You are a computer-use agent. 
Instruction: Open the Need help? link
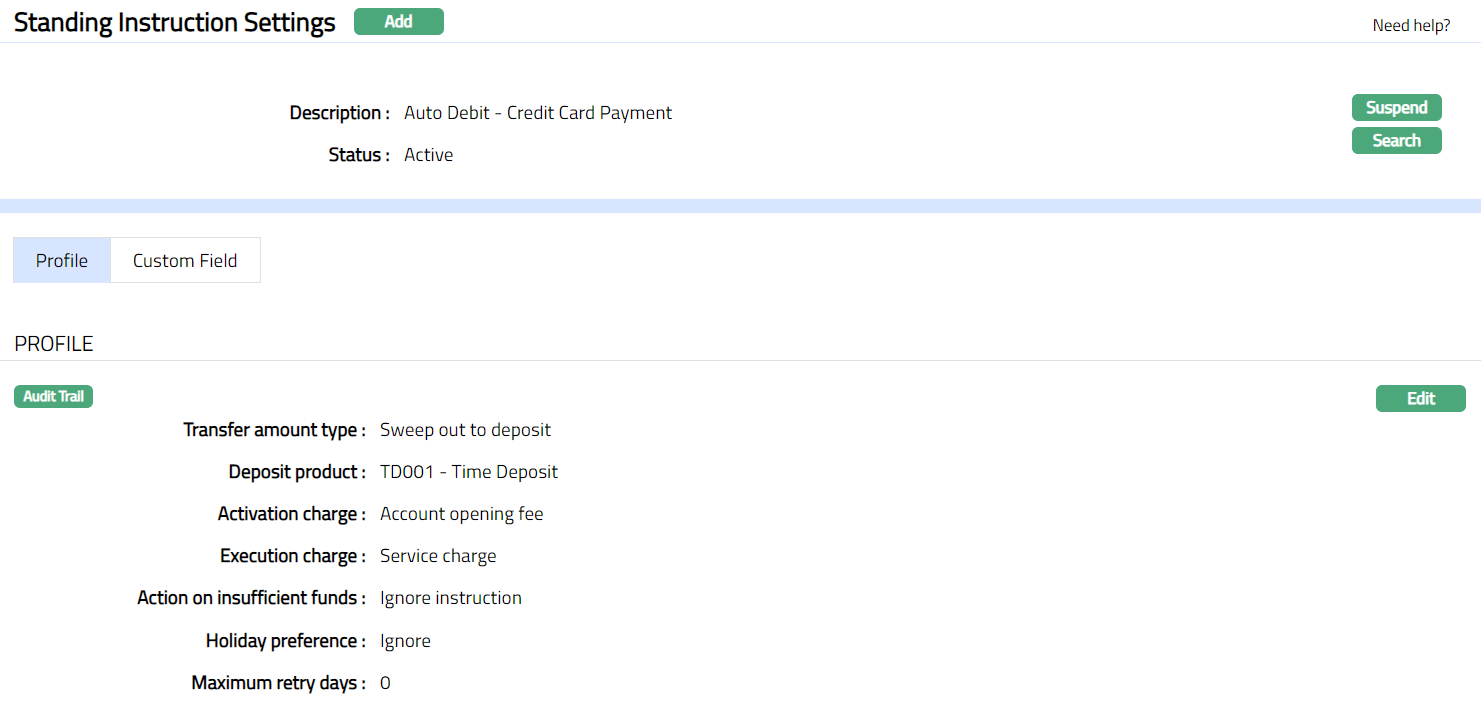click(x=1411, y=26)
